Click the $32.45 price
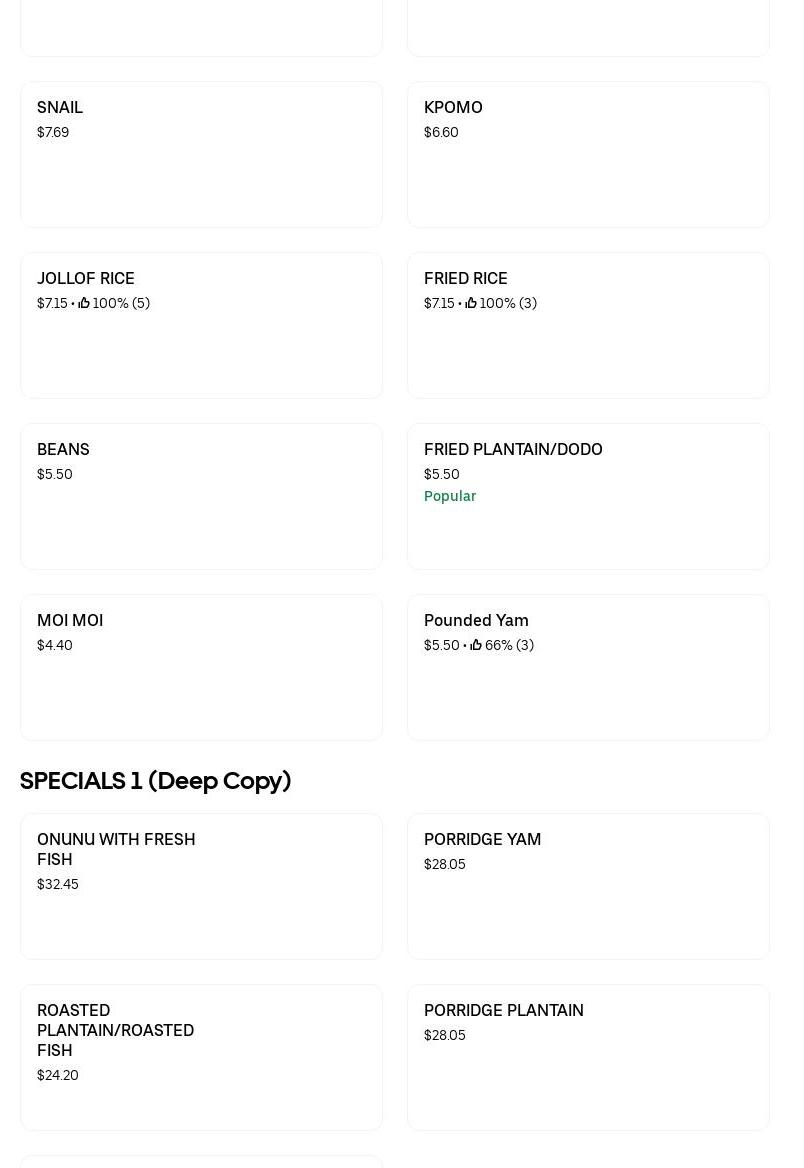The height and width of the screenshot is (1168, 804). click(x=58, y=884)
